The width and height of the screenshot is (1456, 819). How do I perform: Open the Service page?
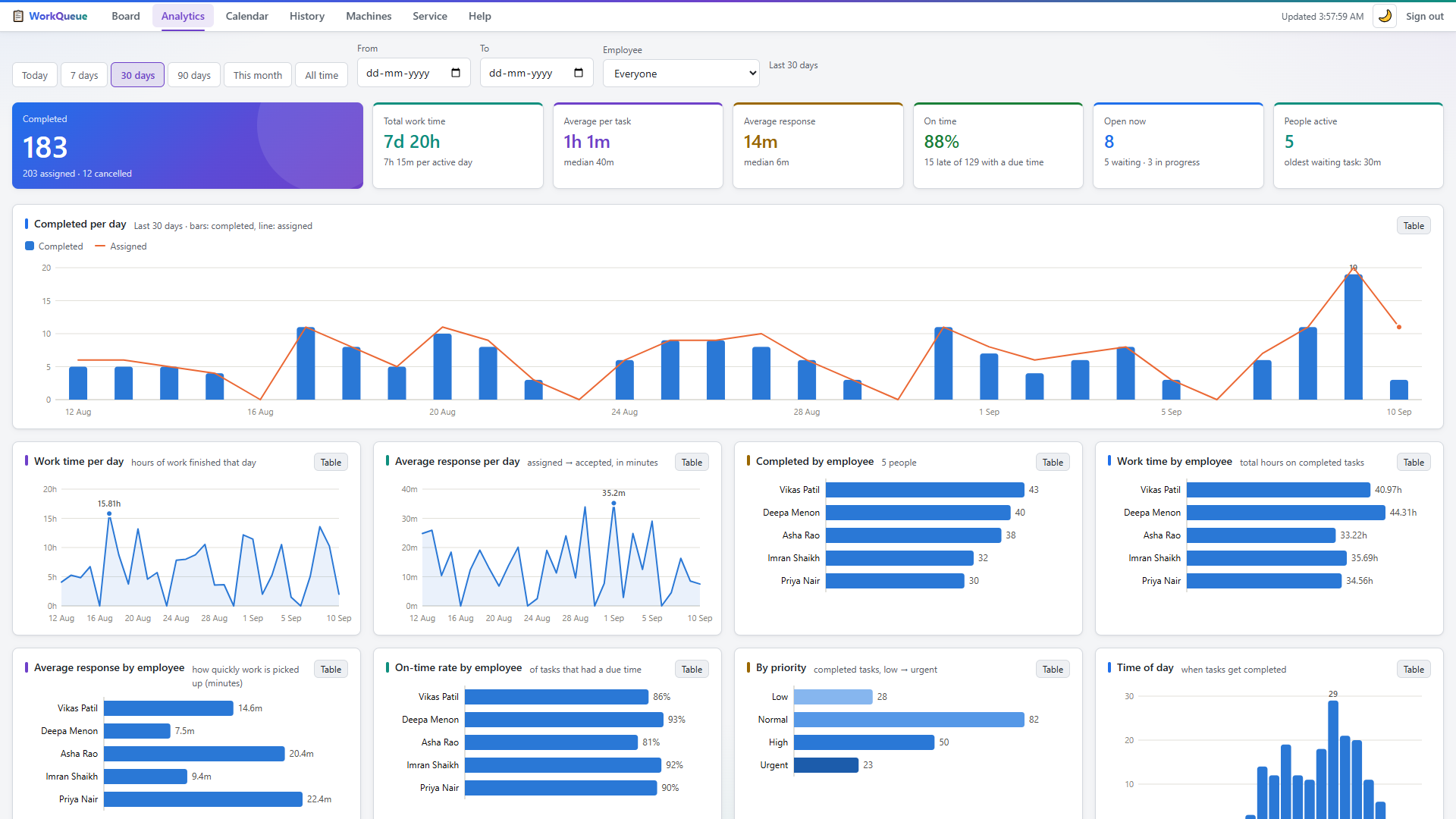[430, 16]
